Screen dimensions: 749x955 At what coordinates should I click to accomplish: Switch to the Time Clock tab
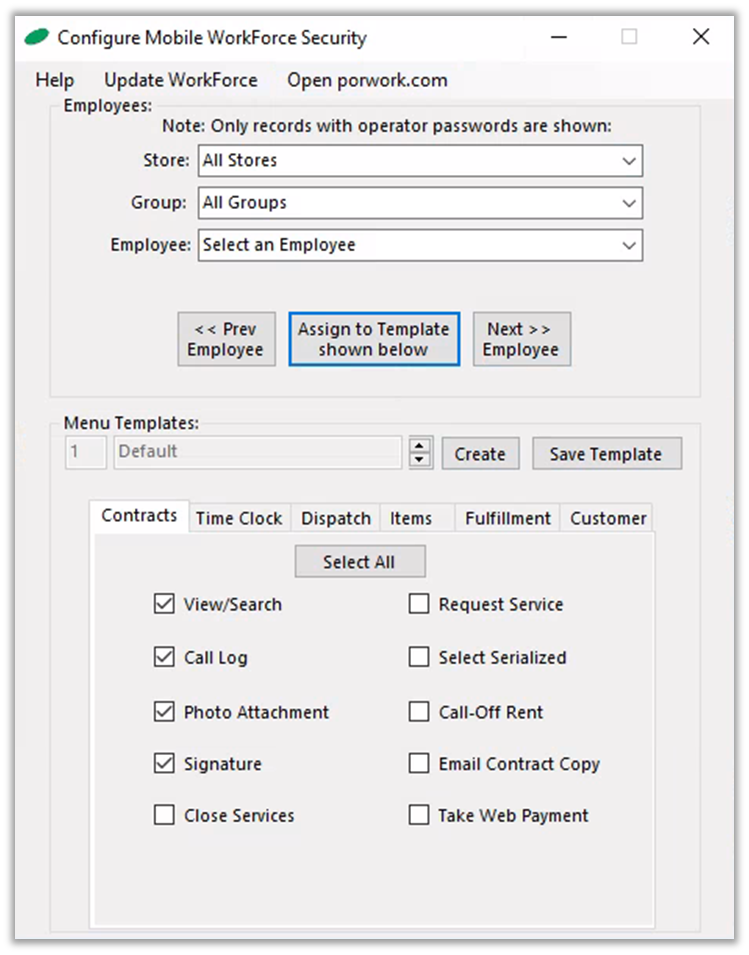(239, 518)
